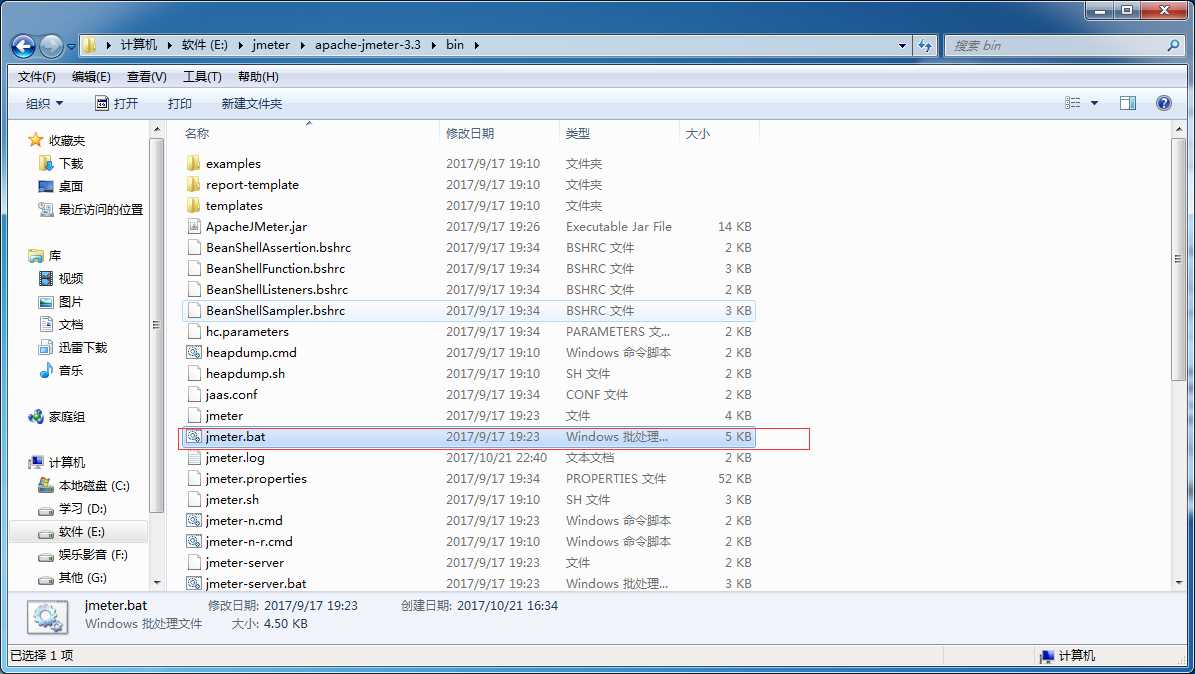Select the report-template folder icon
The height and width of the screenshot is (674, 1195).
click(x=194, y=185)
